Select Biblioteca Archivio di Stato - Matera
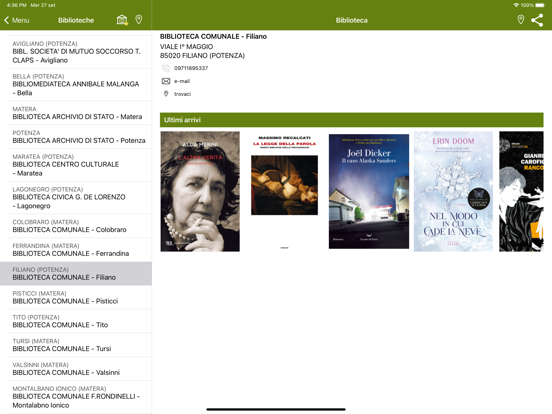552x414 pixels. click(76, 113)
